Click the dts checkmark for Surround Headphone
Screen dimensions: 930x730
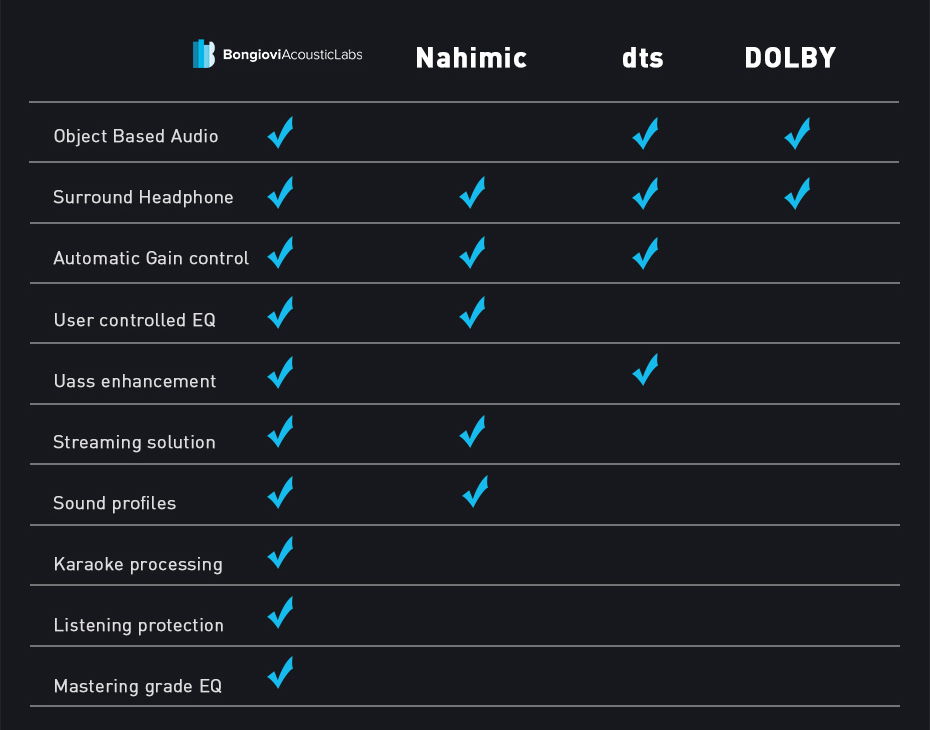(645, 193)
